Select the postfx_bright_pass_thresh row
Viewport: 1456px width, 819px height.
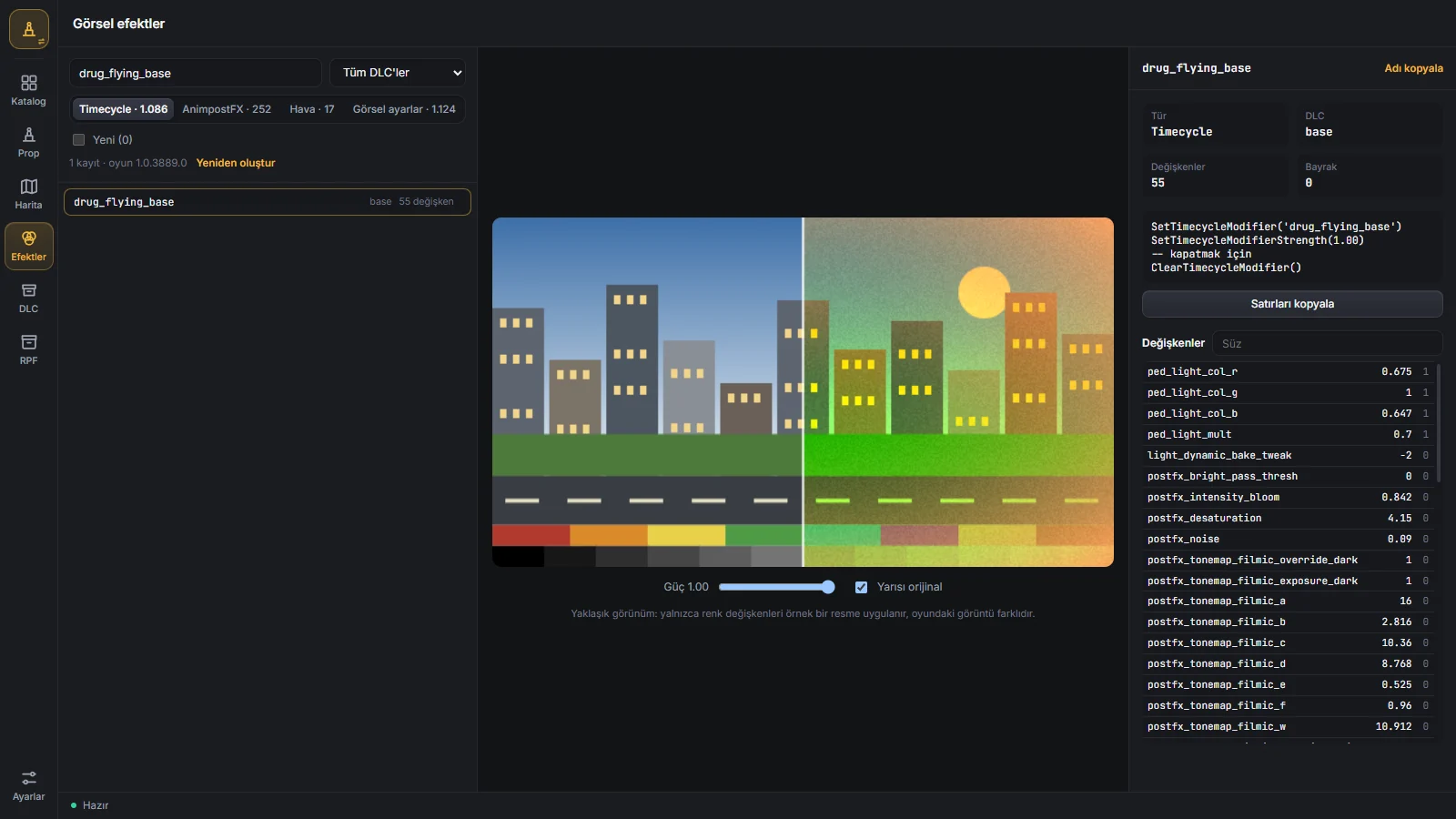(x=1288, y=476)
